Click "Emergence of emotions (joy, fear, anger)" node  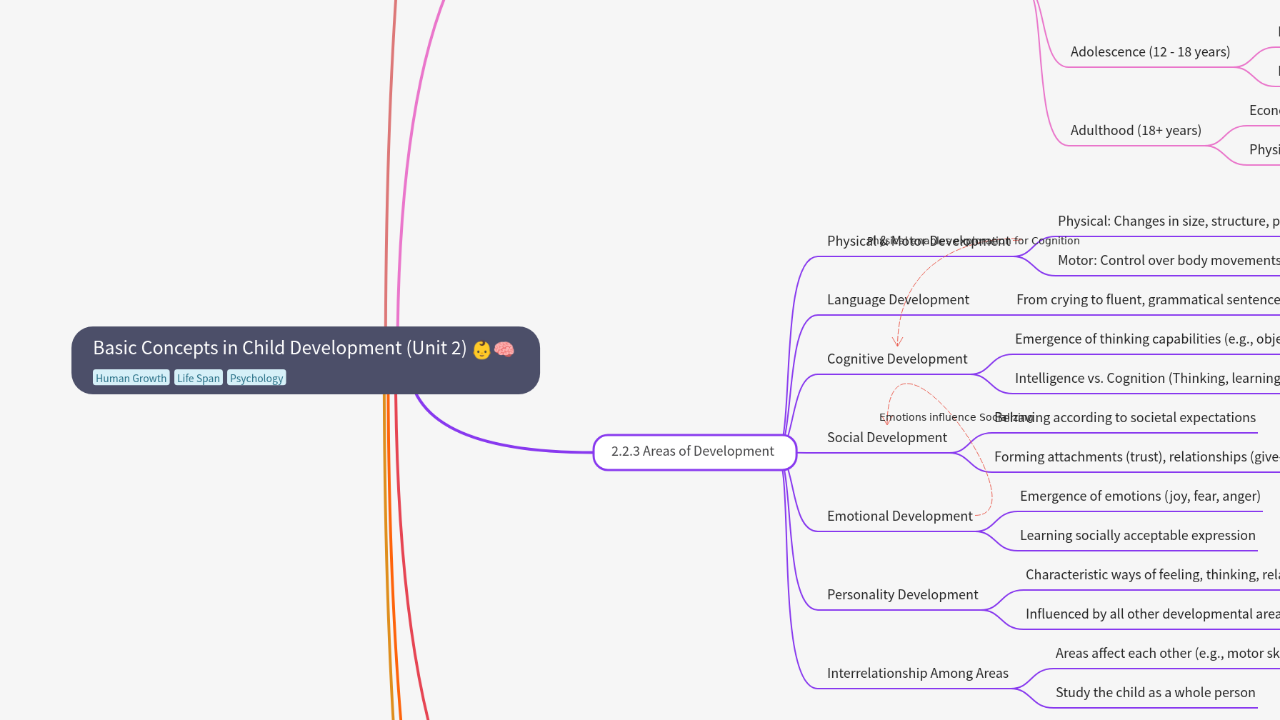1140,495
